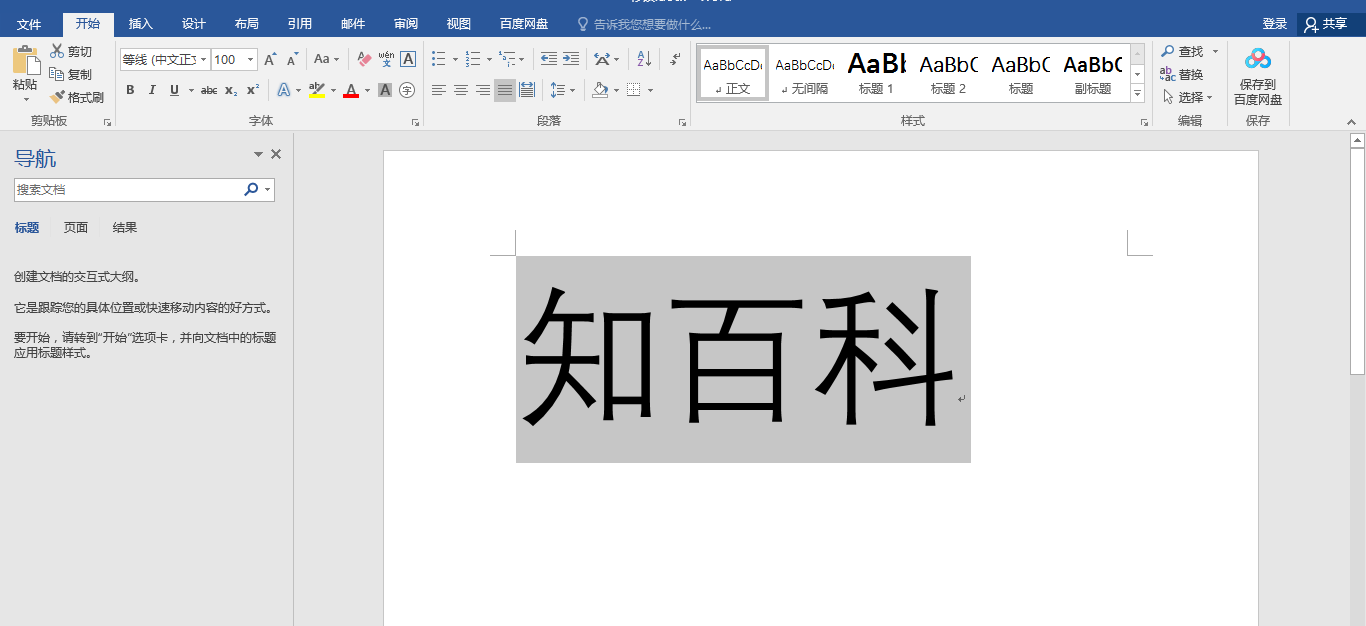Apply strikethrough to the text
The width and height of the screenshot is (1366, 626).
tap(207, 90)
